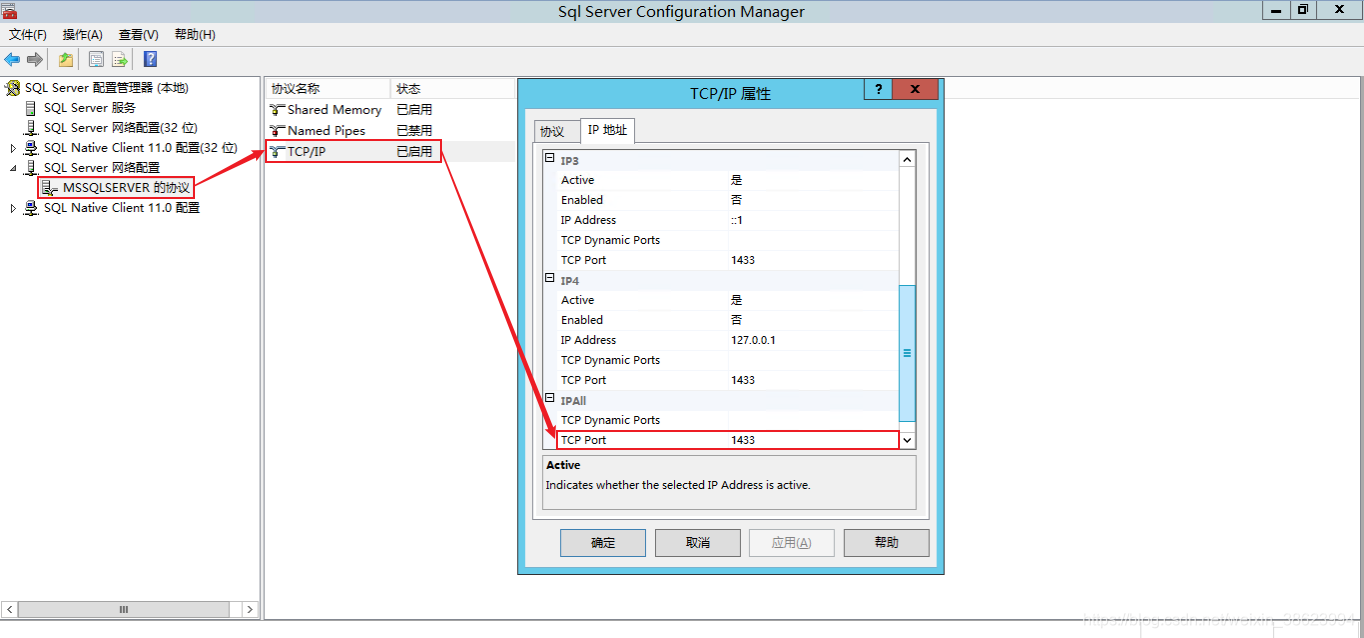1364x638 pixels.
Task: Click the left pane horizontal scrollbar thumb
Action: point(124,609)
